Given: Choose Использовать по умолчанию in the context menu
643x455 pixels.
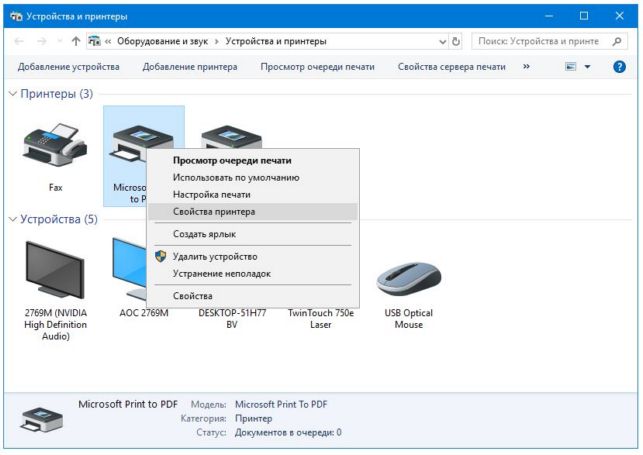Looking at the screenshot, I should click(253, 178).
